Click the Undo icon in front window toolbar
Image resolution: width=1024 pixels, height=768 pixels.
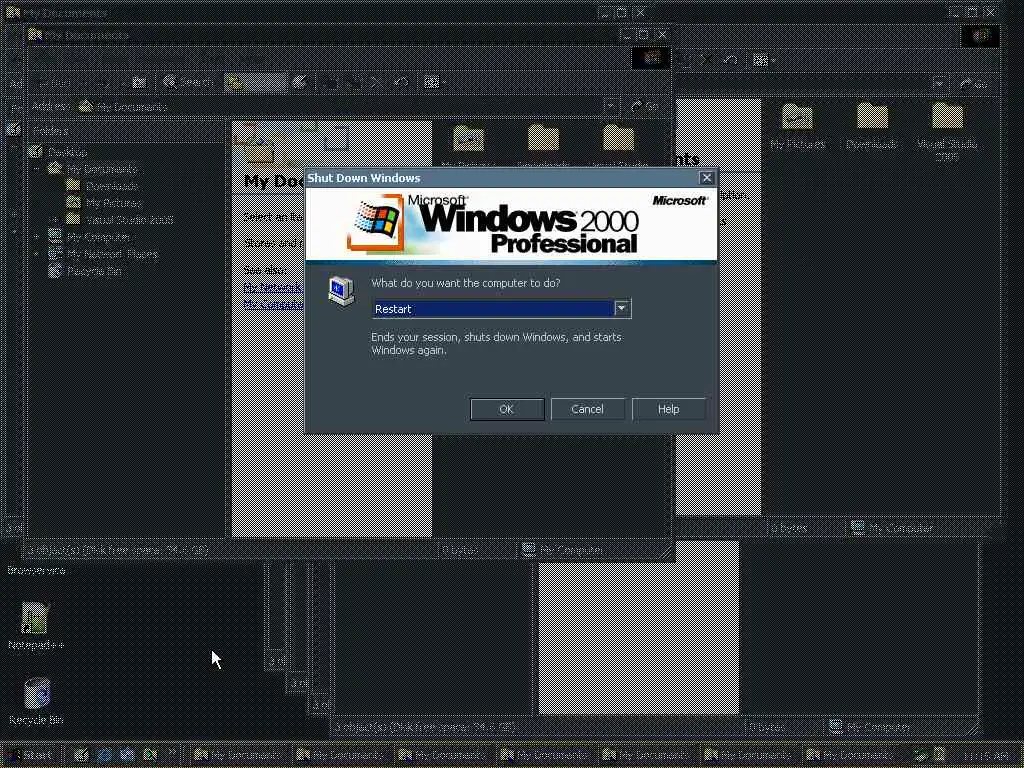pyautogui.click(x=401, y=82)
